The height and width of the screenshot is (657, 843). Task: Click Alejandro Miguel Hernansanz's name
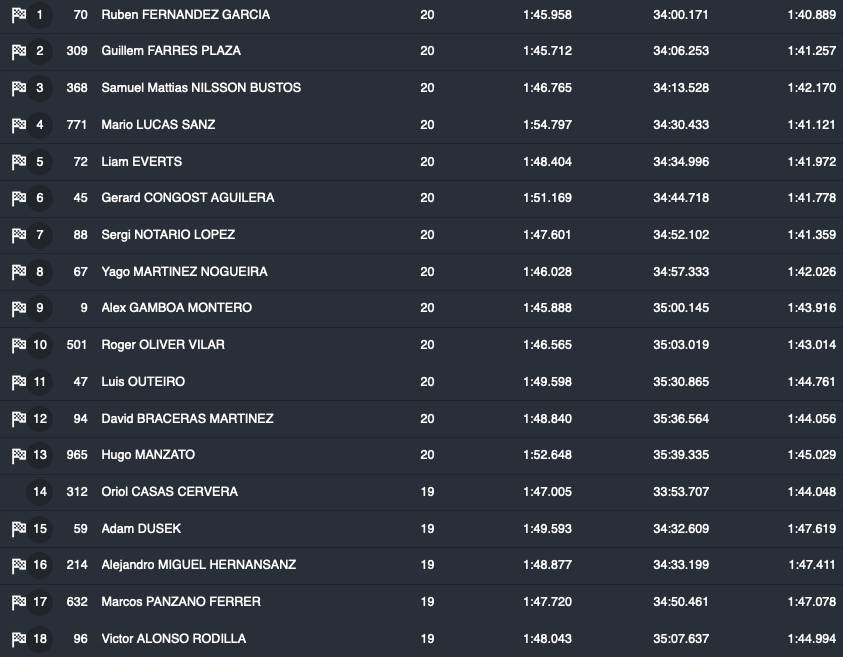coord(199,565)
